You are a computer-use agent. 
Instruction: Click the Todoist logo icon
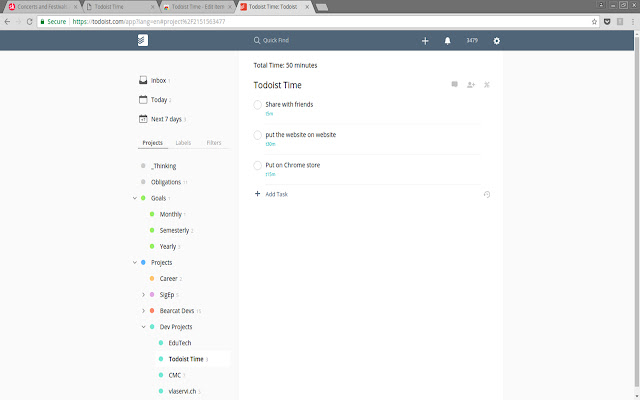pos(143,40)
